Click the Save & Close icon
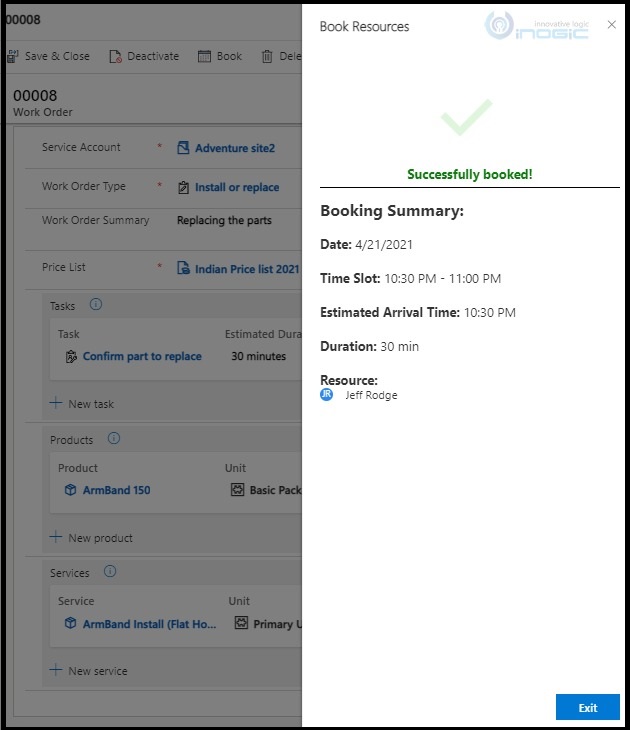630x730 pixels. click(x=13, y=56)
